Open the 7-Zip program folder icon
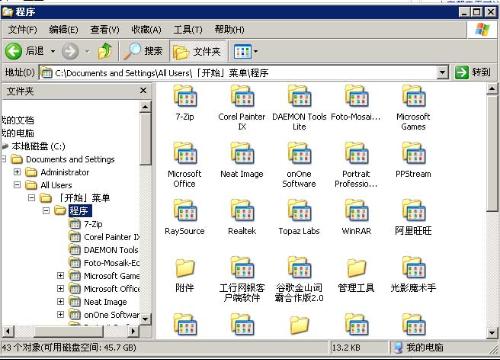This screenshot has width=500, height=360. pyautogui.click(x=185, y=96)
